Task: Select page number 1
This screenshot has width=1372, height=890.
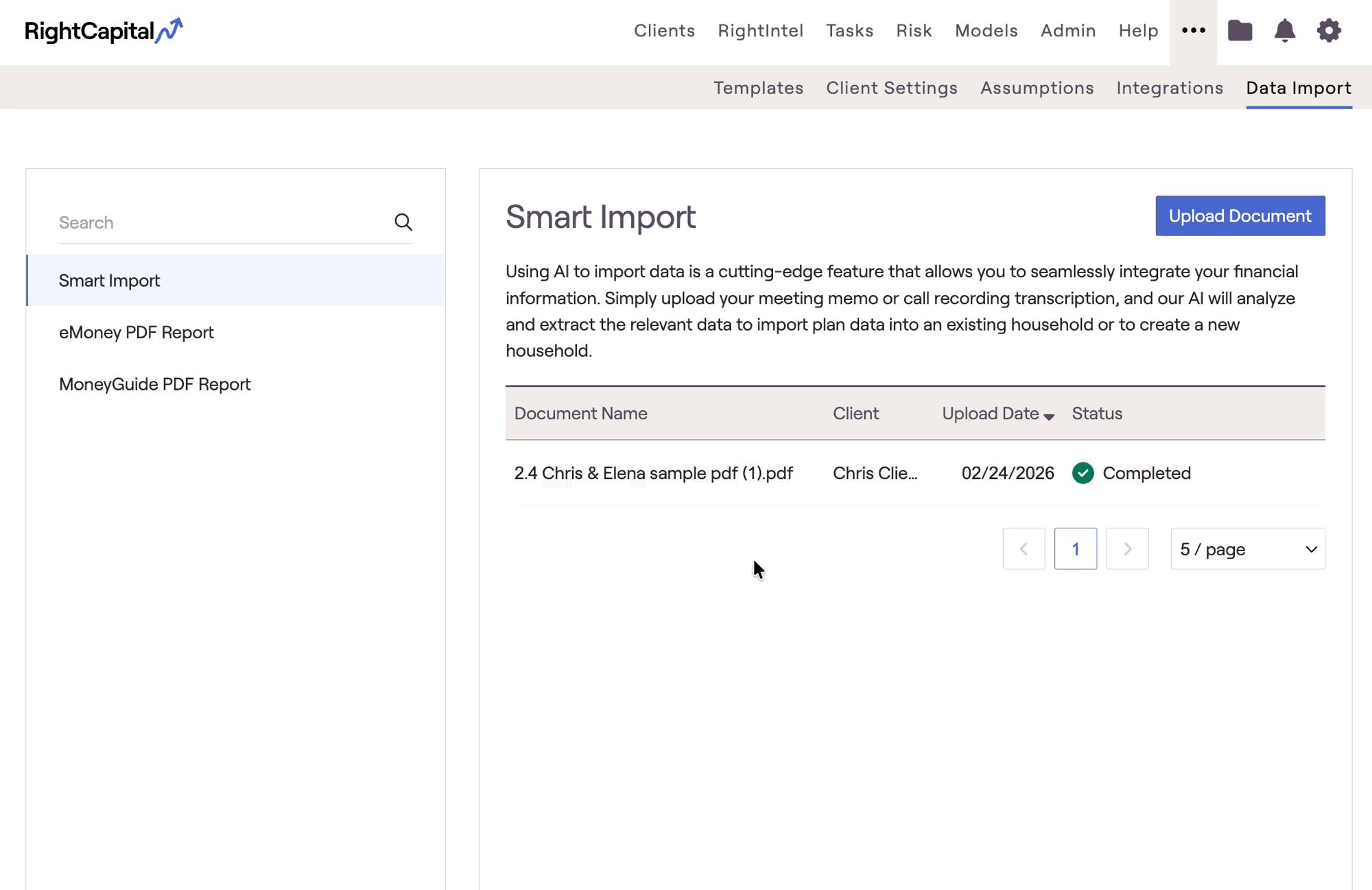Action: click(1075, 549)
